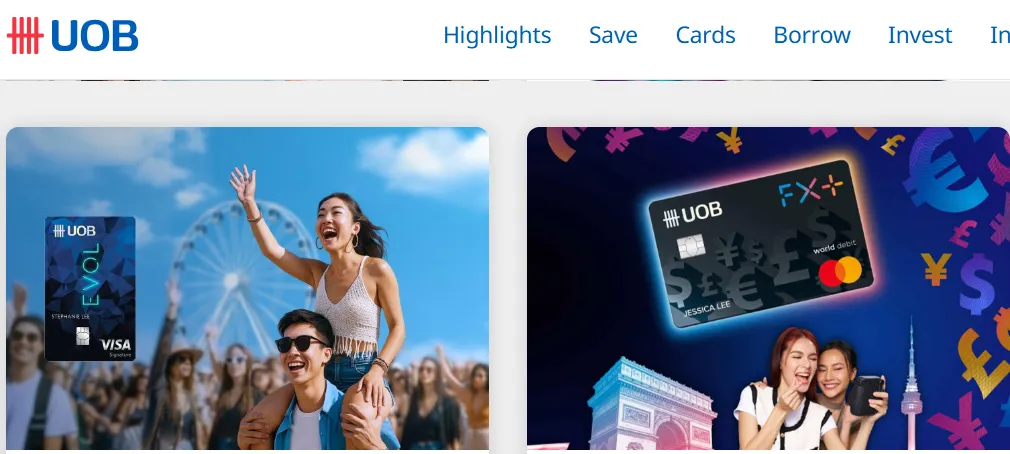Click the vertical EVOL text on the card

(x=93, y=274)
